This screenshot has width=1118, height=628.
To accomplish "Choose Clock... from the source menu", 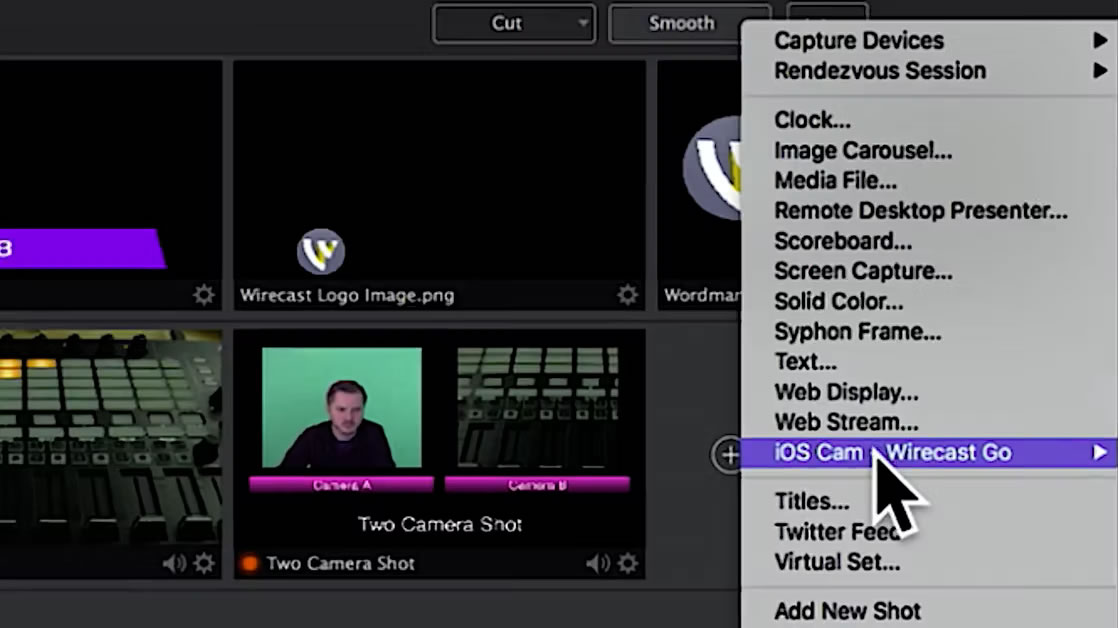I will (812, 120).
